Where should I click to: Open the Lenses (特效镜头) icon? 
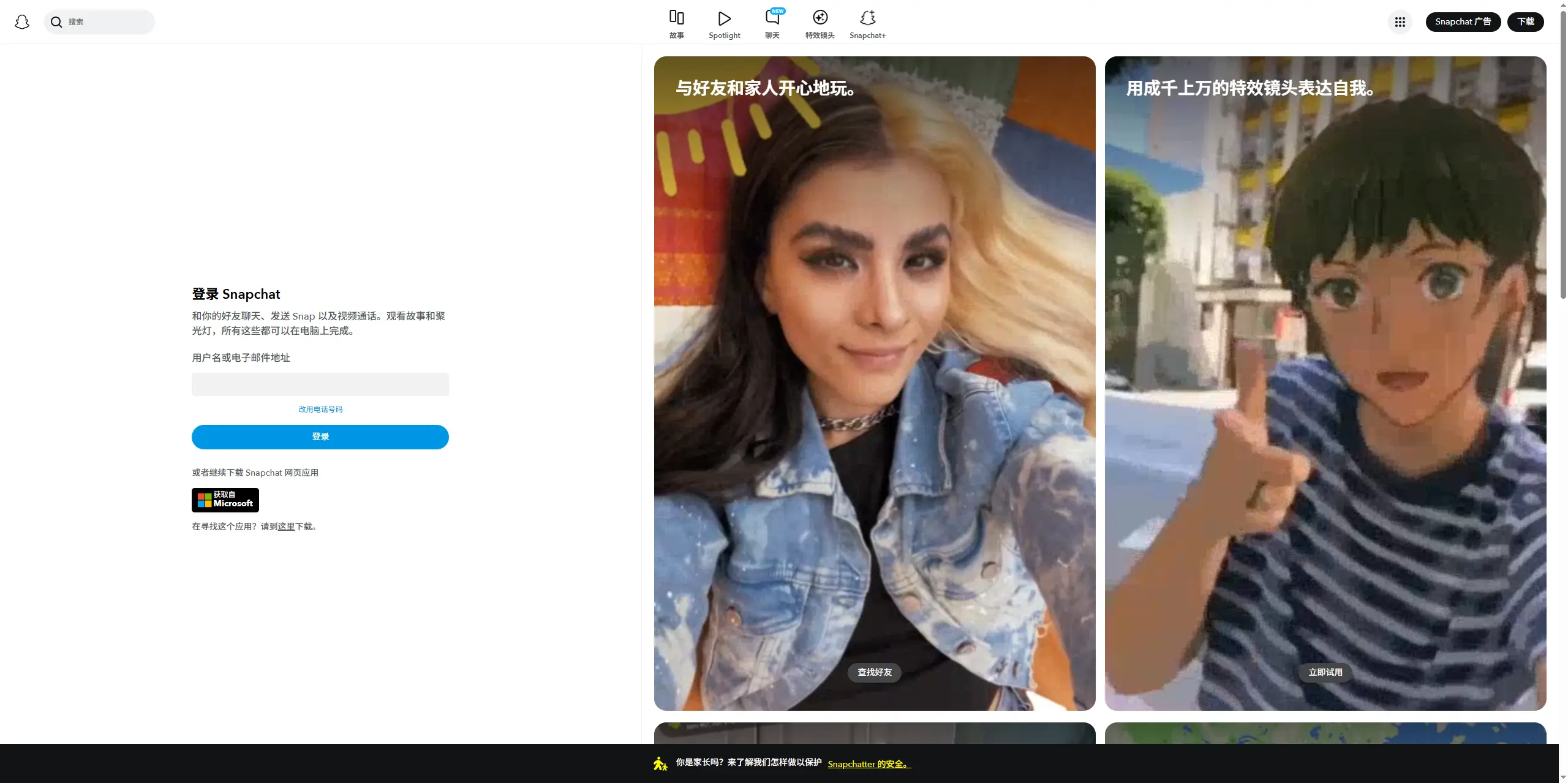pos(820,18)
